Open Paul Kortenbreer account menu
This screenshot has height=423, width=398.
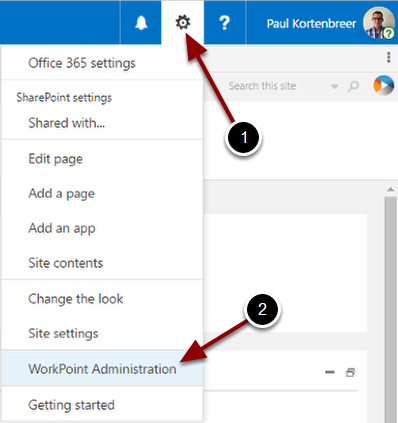point(311,23)
